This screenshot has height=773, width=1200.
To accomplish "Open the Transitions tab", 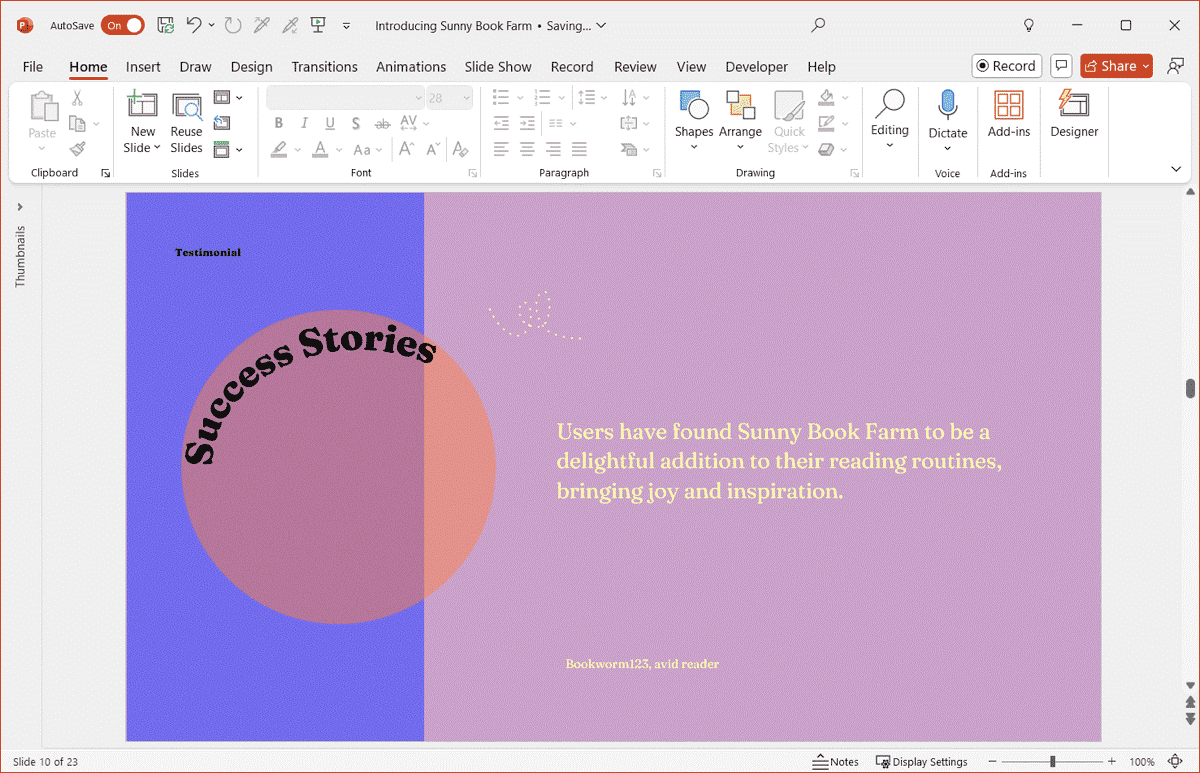I will click(324, 67).
